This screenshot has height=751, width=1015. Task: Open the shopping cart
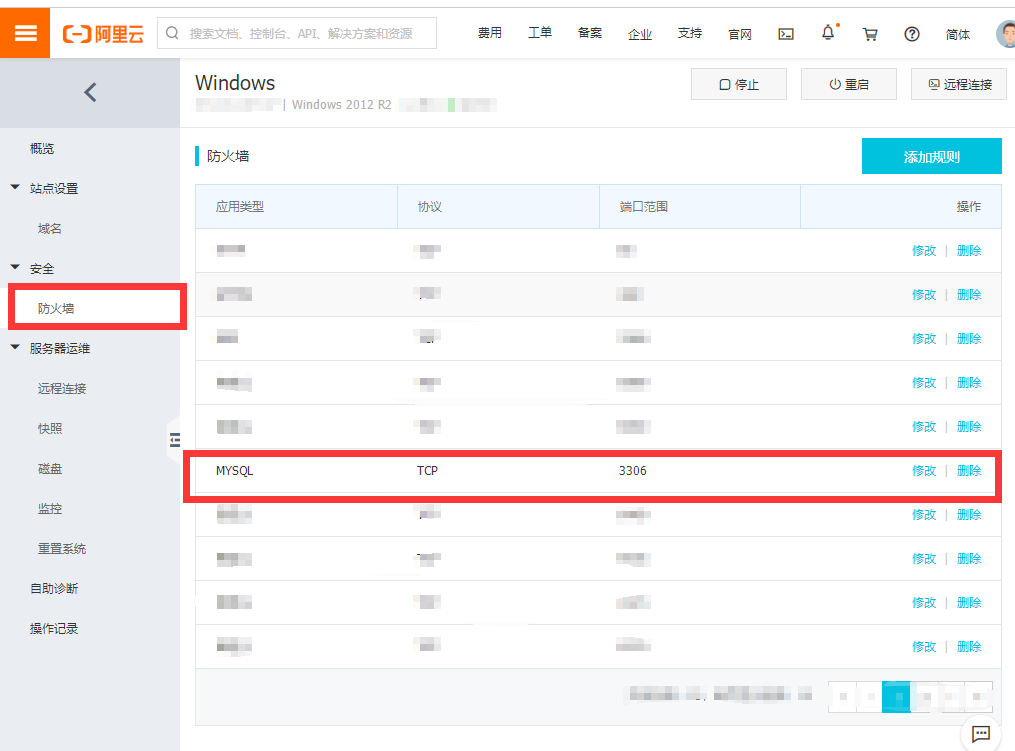(x=869, y=33)
